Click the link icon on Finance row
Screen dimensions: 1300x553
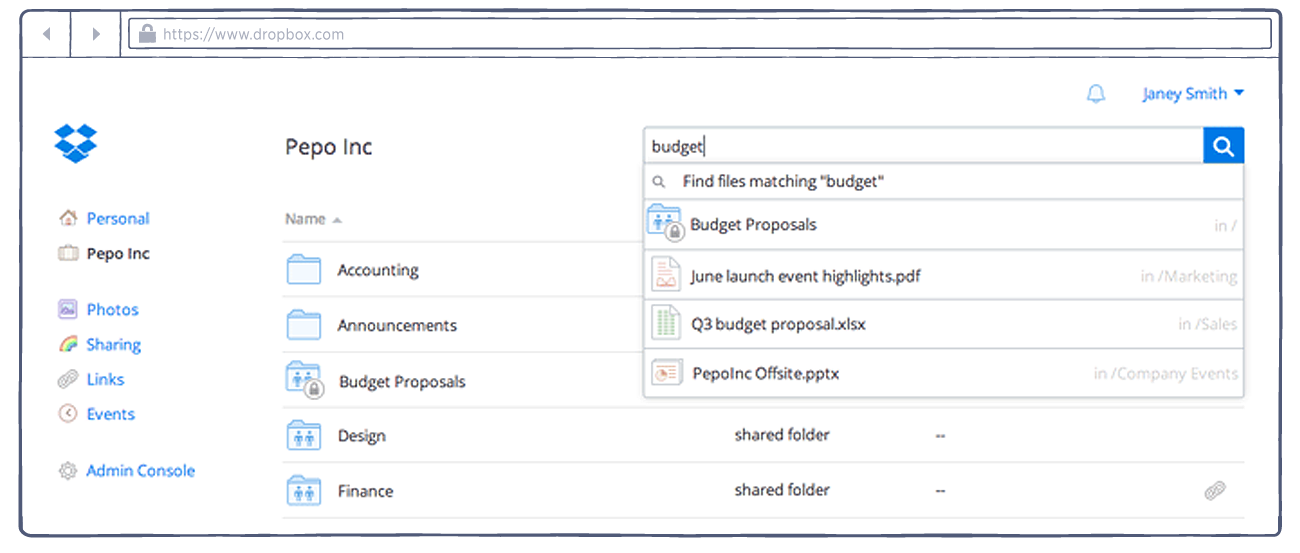(x=1215, y=491)
